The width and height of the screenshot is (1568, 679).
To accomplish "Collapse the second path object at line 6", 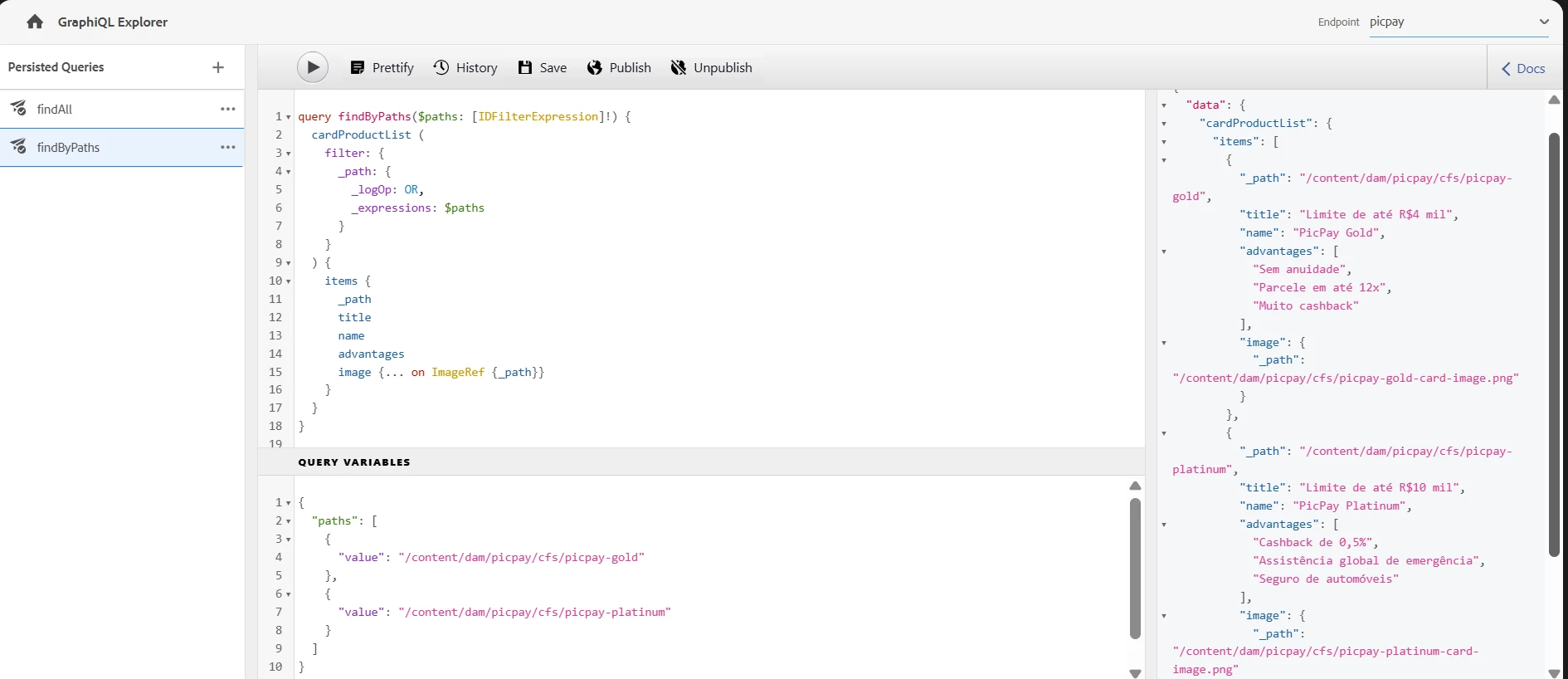I will click(289, 594).
